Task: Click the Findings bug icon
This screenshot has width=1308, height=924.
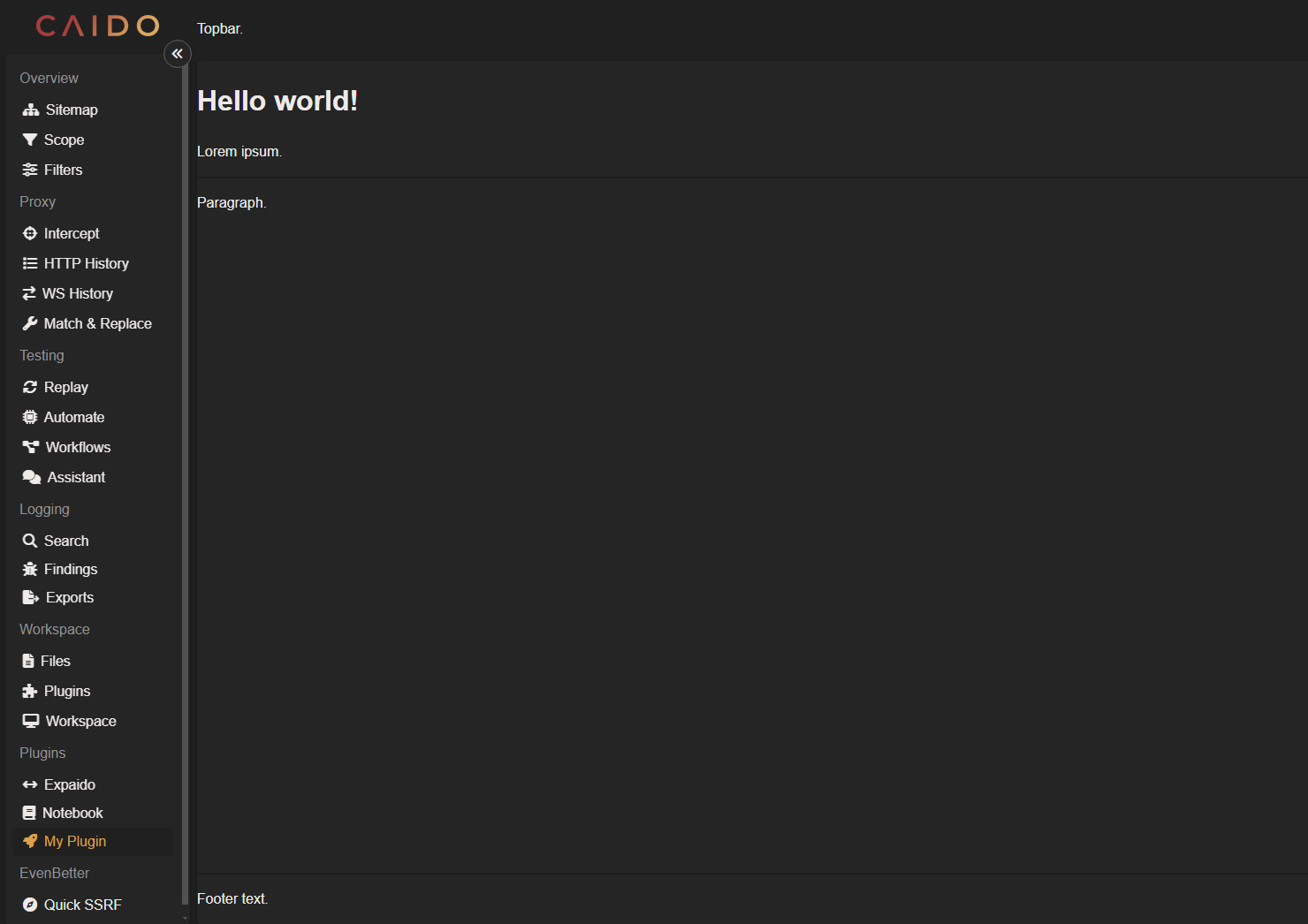Action: [30, 569]
